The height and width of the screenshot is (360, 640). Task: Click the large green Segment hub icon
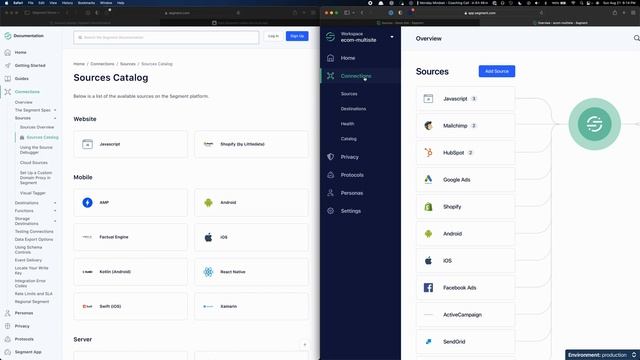[594, 124]
